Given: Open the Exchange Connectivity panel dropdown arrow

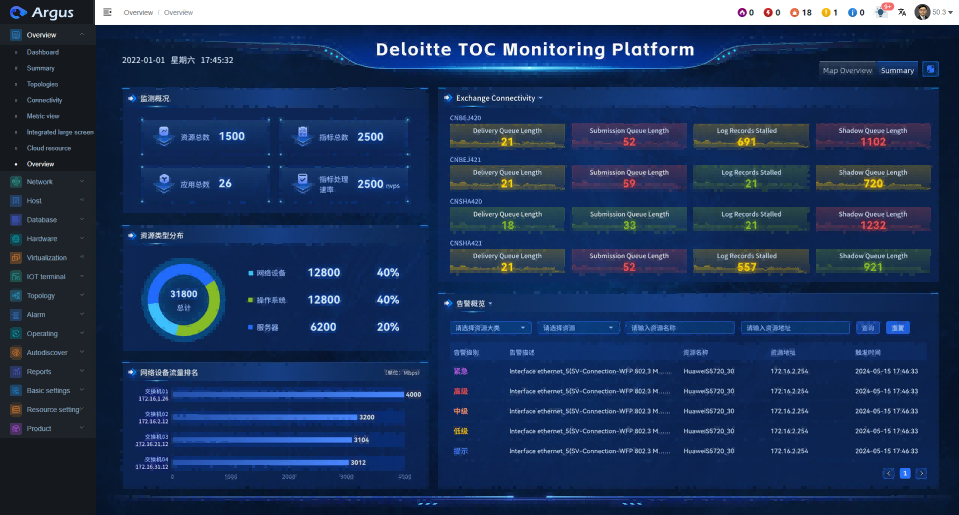Looking at the screenshot, I should [x=540, y=98].
